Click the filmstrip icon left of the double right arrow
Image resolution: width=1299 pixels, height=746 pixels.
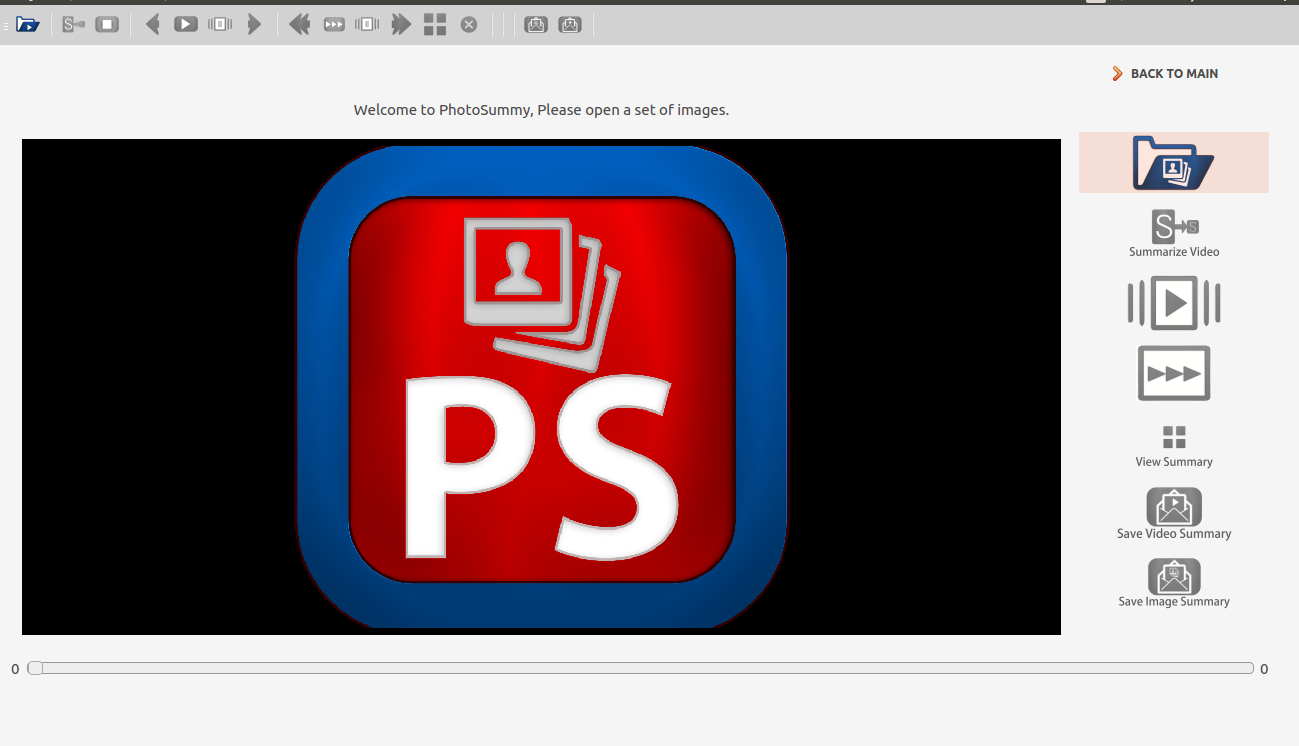pos(367,24)
